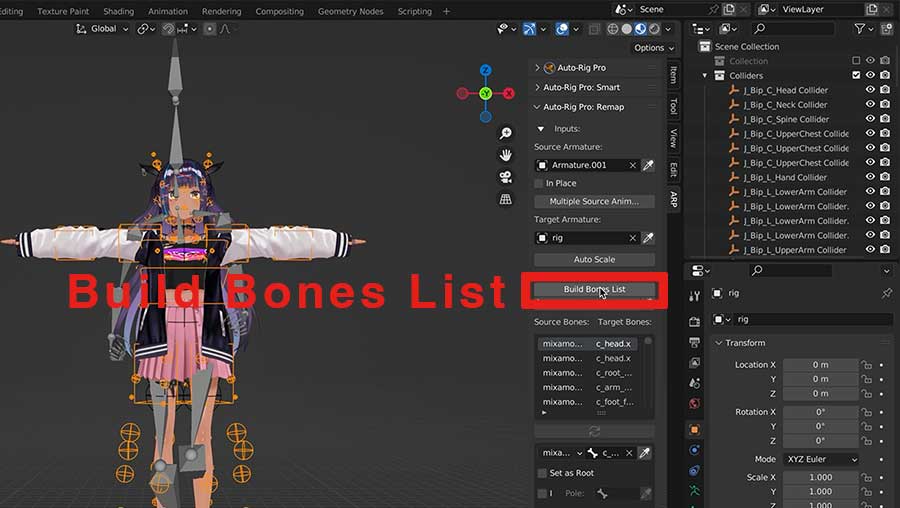Image resolution: width=900 pixels, height=508 pixels.
Task: Click the Scale X value field
Action: click(x=821, y=478)
